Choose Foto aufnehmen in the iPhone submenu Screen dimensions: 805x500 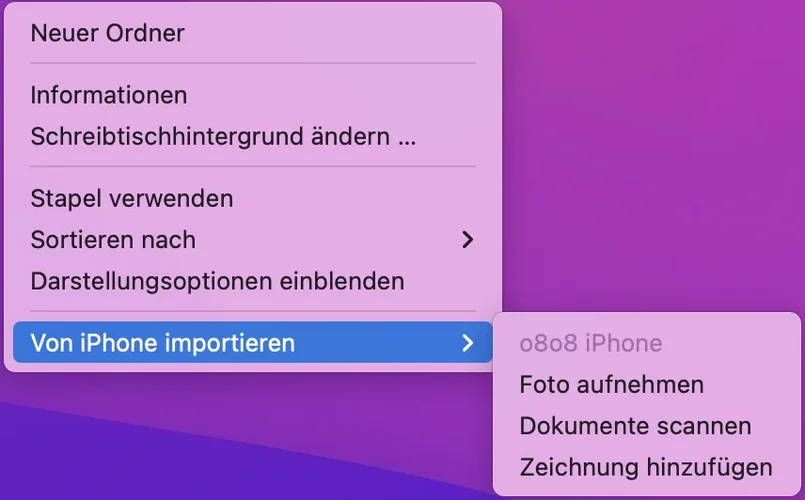click(x=646, y=384)
